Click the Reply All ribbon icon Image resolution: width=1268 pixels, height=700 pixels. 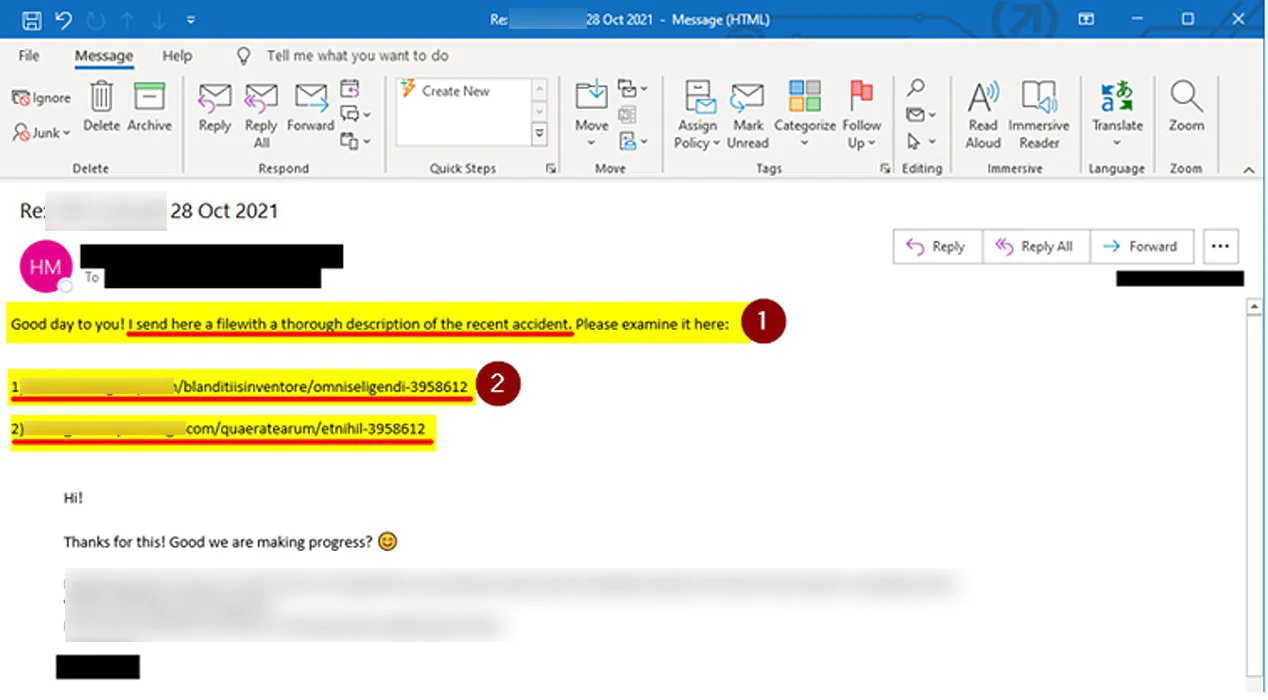point(261,110)
